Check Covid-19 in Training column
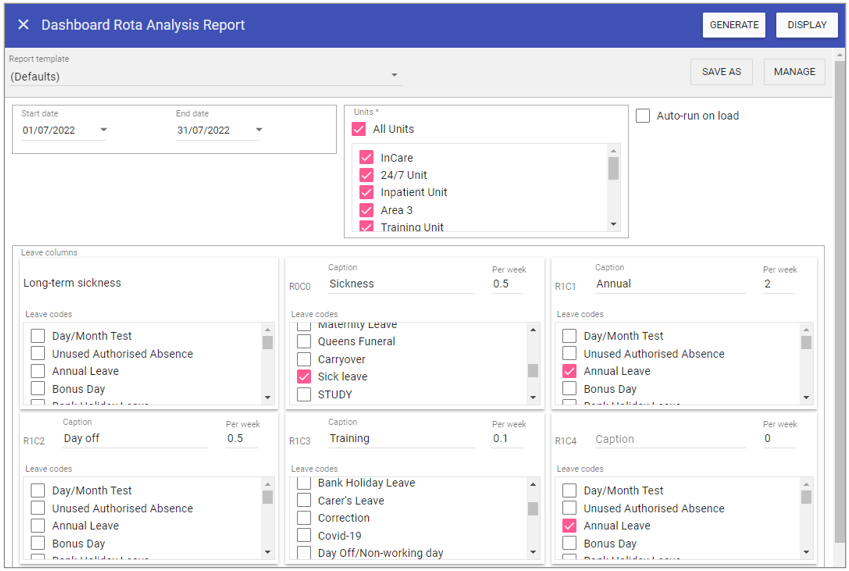 (x=304, y=535)
